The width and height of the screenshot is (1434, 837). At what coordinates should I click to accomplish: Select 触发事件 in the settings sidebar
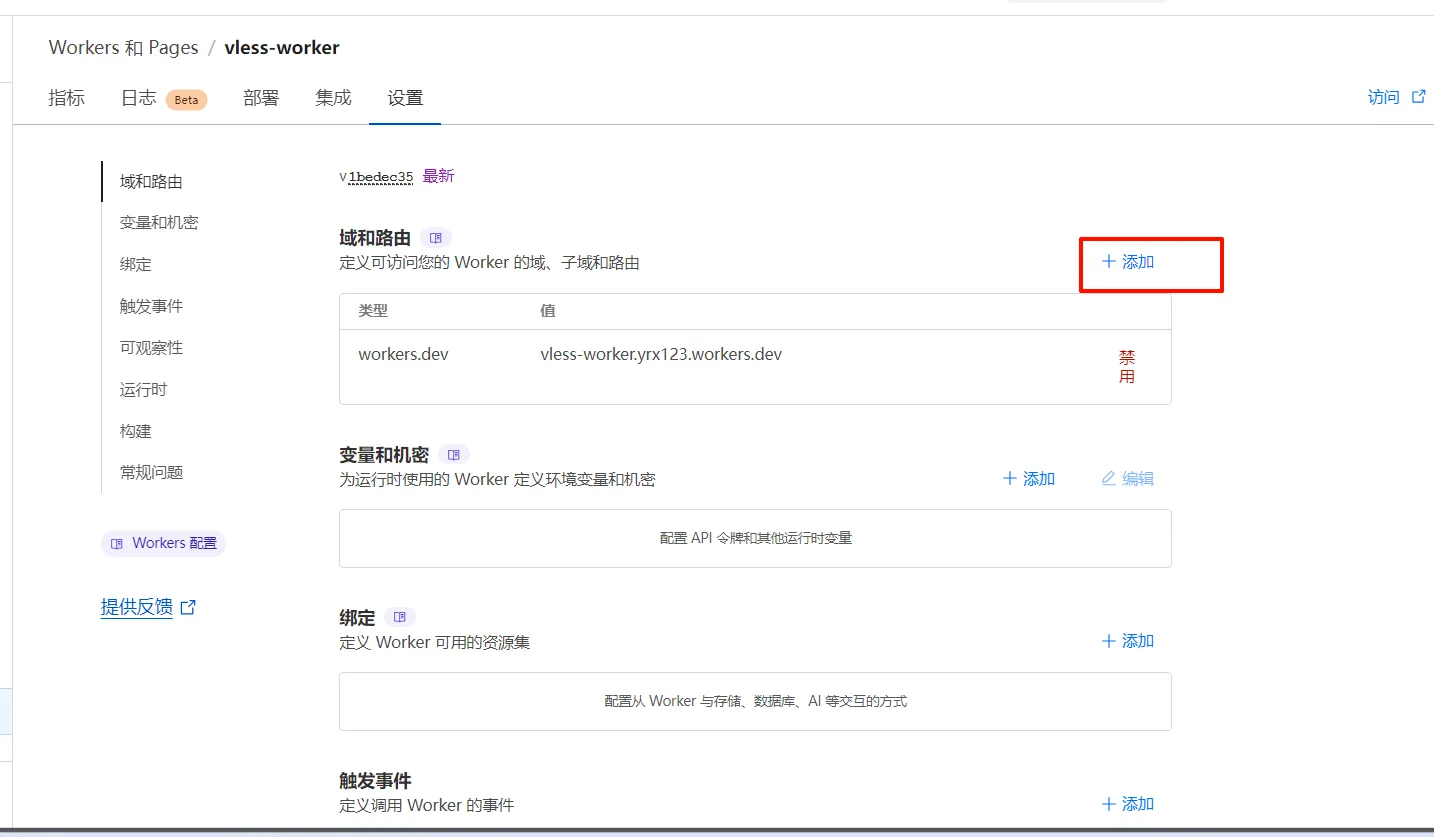151,306
